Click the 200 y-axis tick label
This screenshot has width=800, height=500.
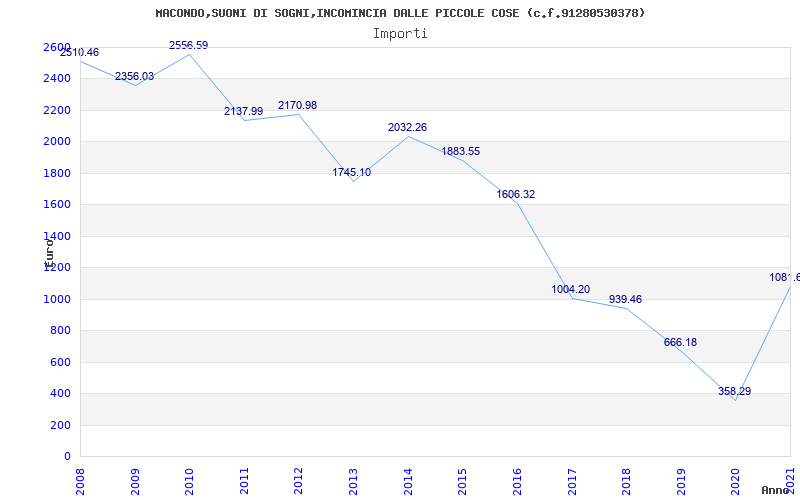coord(60,425)
